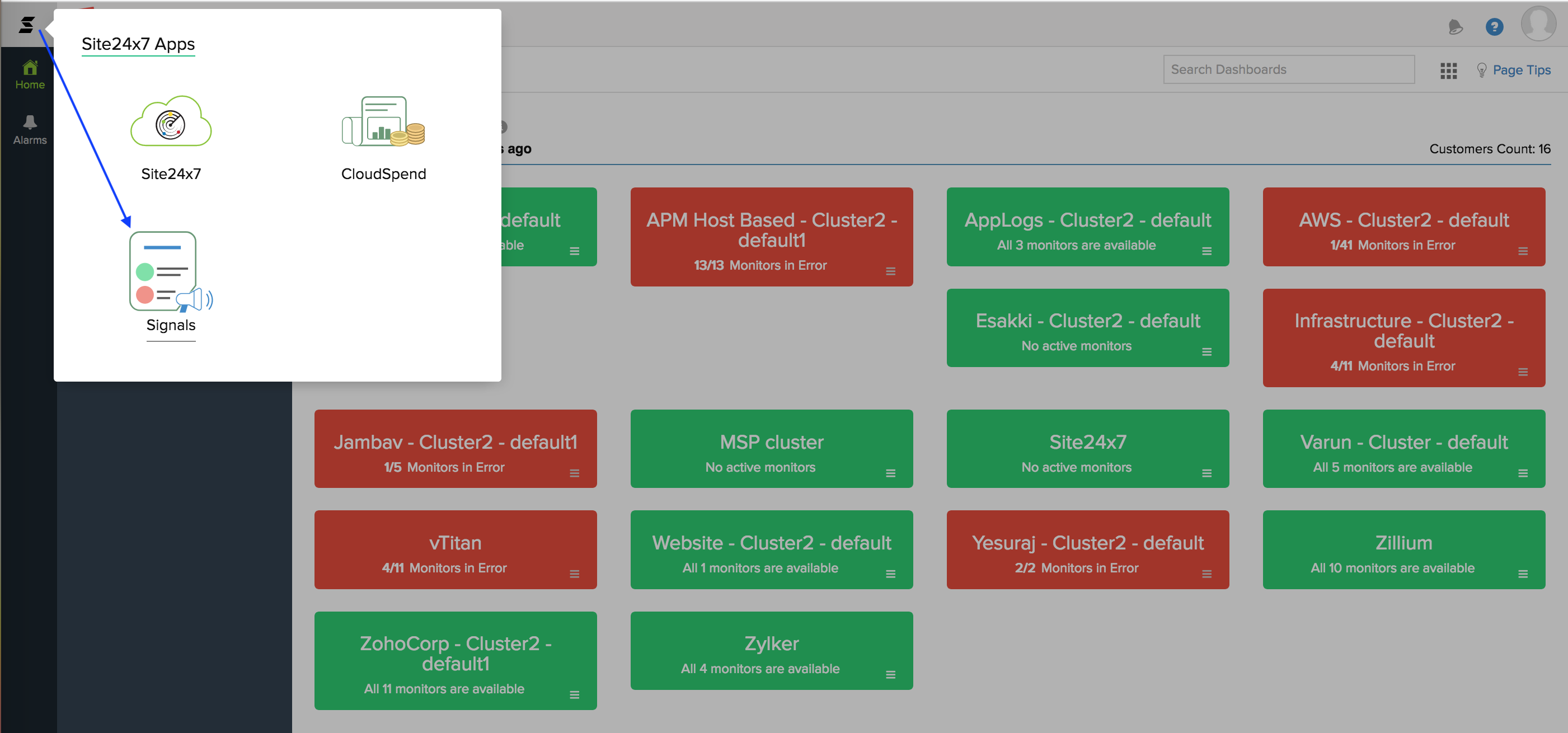
Task: Click Page Tips link
Action: click(1521, 70)
